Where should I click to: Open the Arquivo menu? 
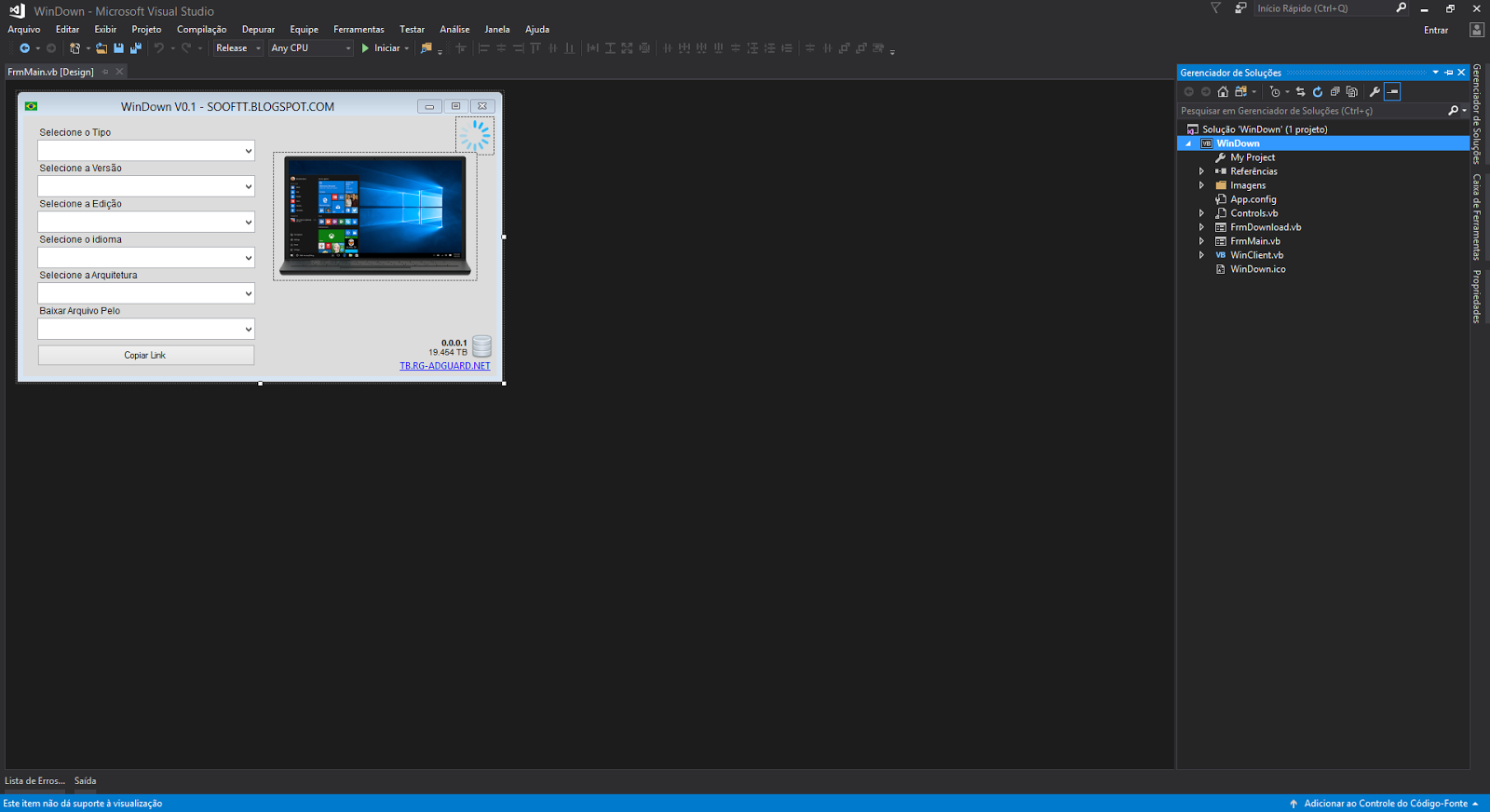[24, 30]
